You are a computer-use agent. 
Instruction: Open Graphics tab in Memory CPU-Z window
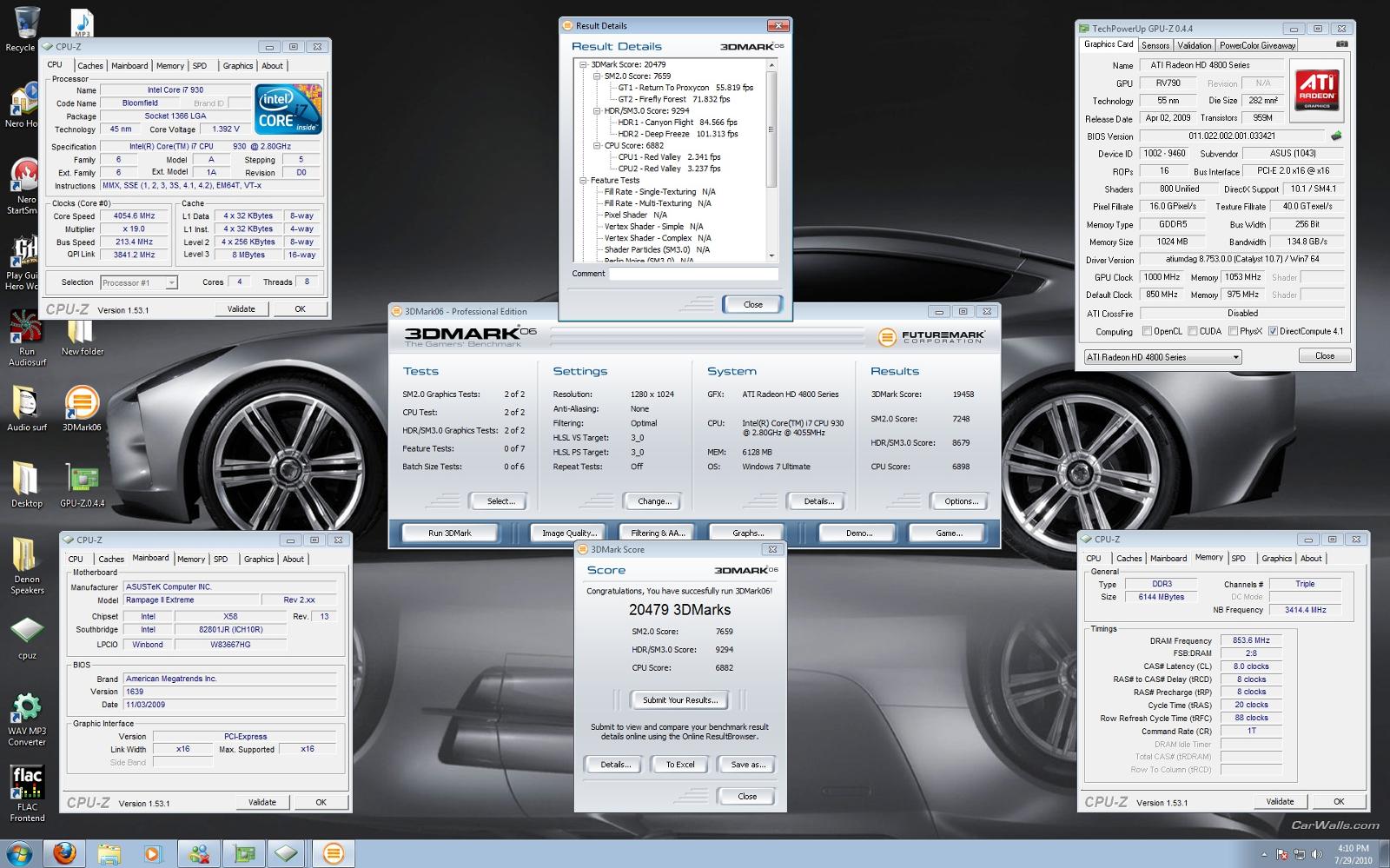coord(1276,559)
